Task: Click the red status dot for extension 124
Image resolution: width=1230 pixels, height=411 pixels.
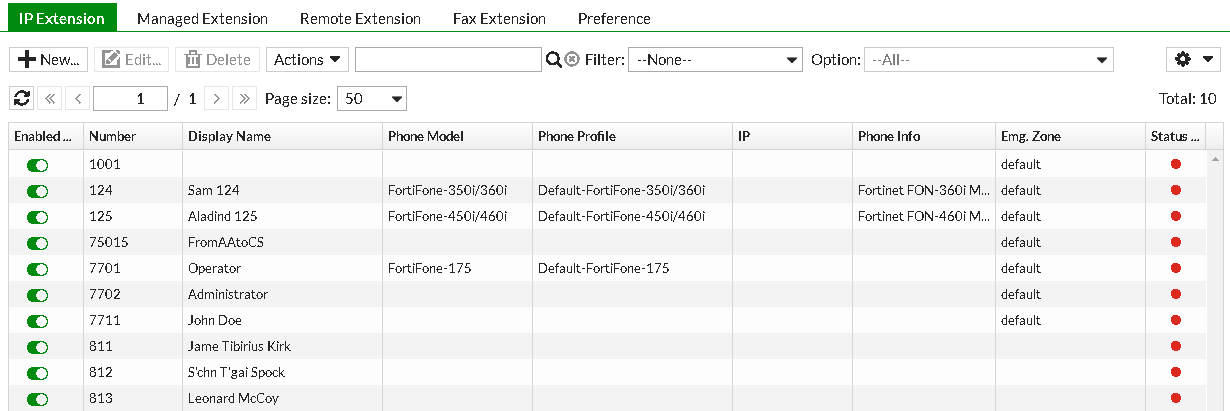Action: pyautogui.click(x=1176, y=190)
